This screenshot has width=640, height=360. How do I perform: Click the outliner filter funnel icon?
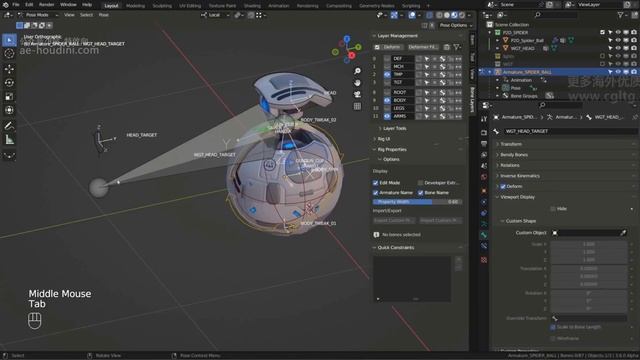point(620,15)
